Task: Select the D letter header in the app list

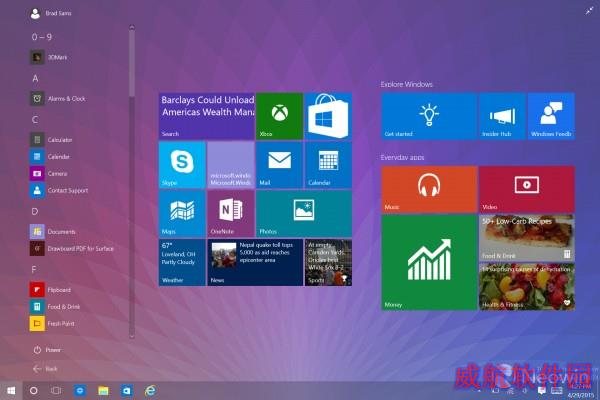Action: [35, 211]
